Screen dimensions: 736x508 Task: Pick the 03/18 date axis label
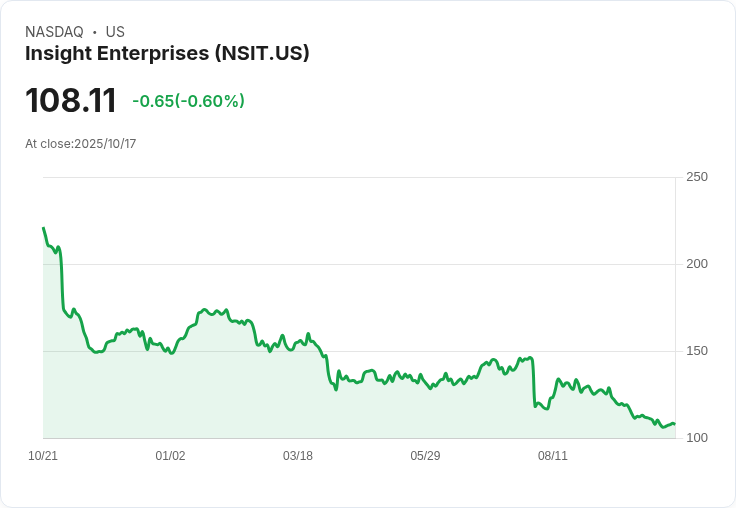(x=298, y=456)
